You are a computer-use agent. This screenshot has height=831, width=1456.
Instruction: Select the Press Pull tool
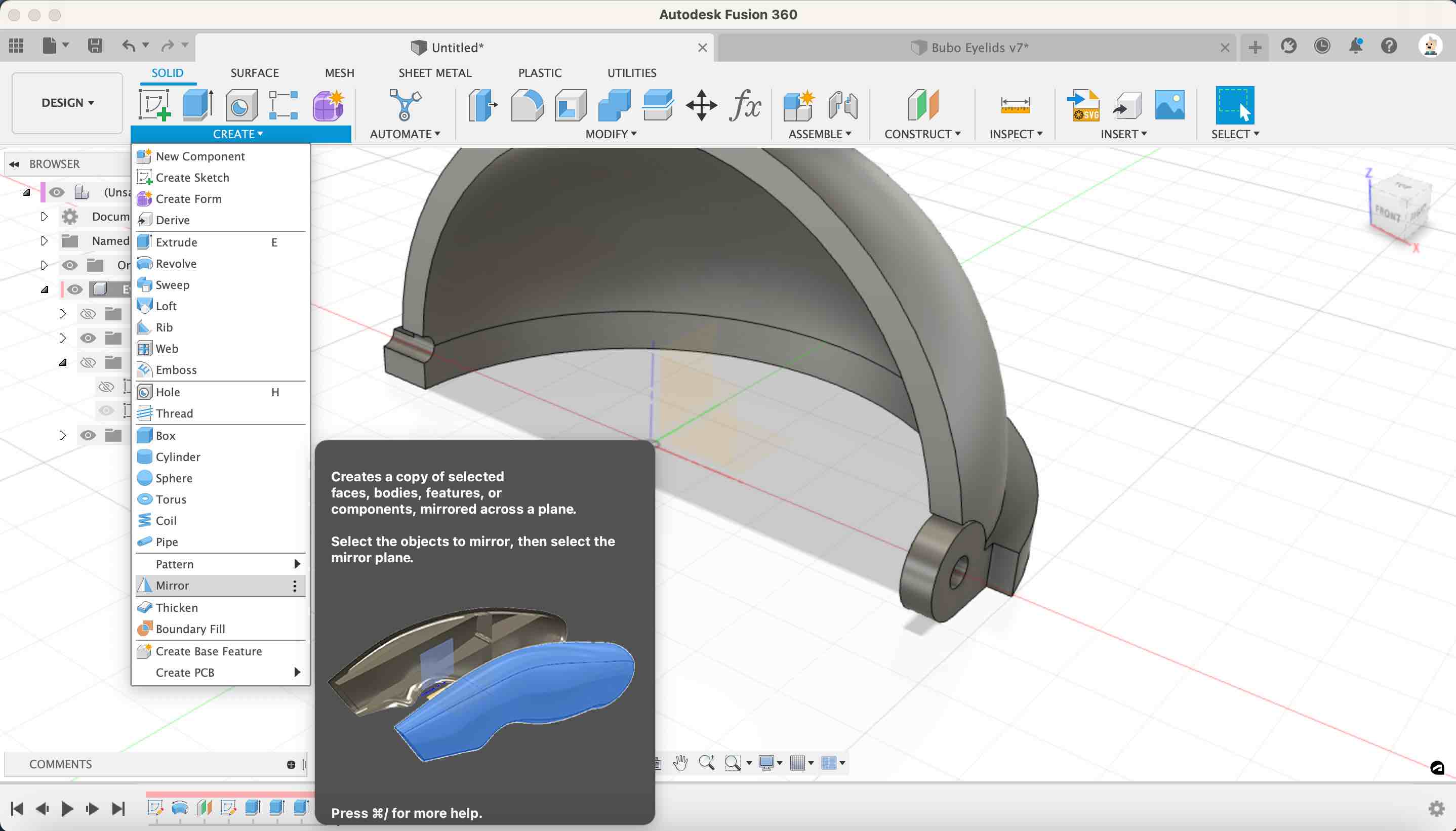(x=483, y=105)
